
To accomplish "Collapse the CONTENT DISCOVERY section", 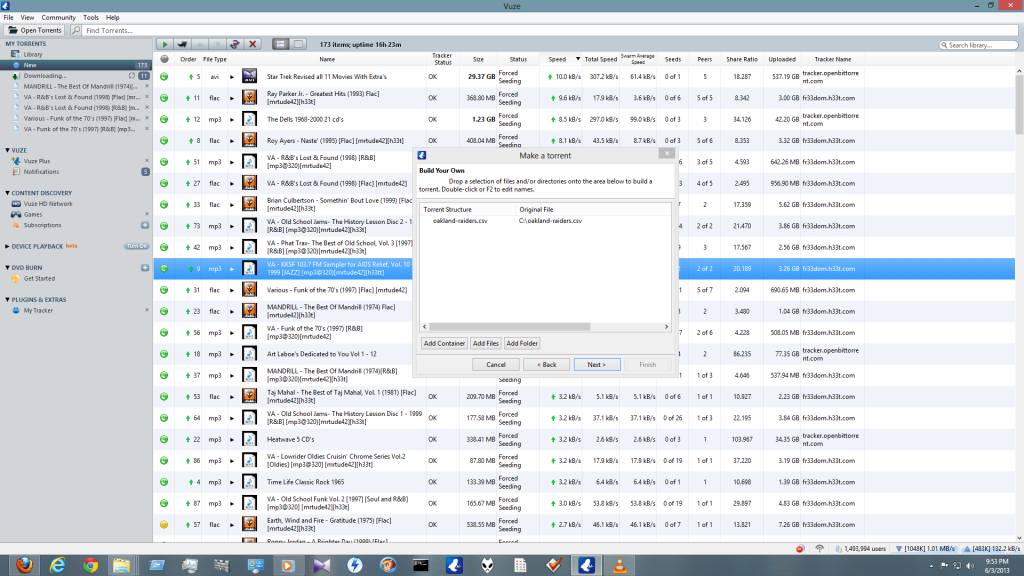I will [7, 193].
